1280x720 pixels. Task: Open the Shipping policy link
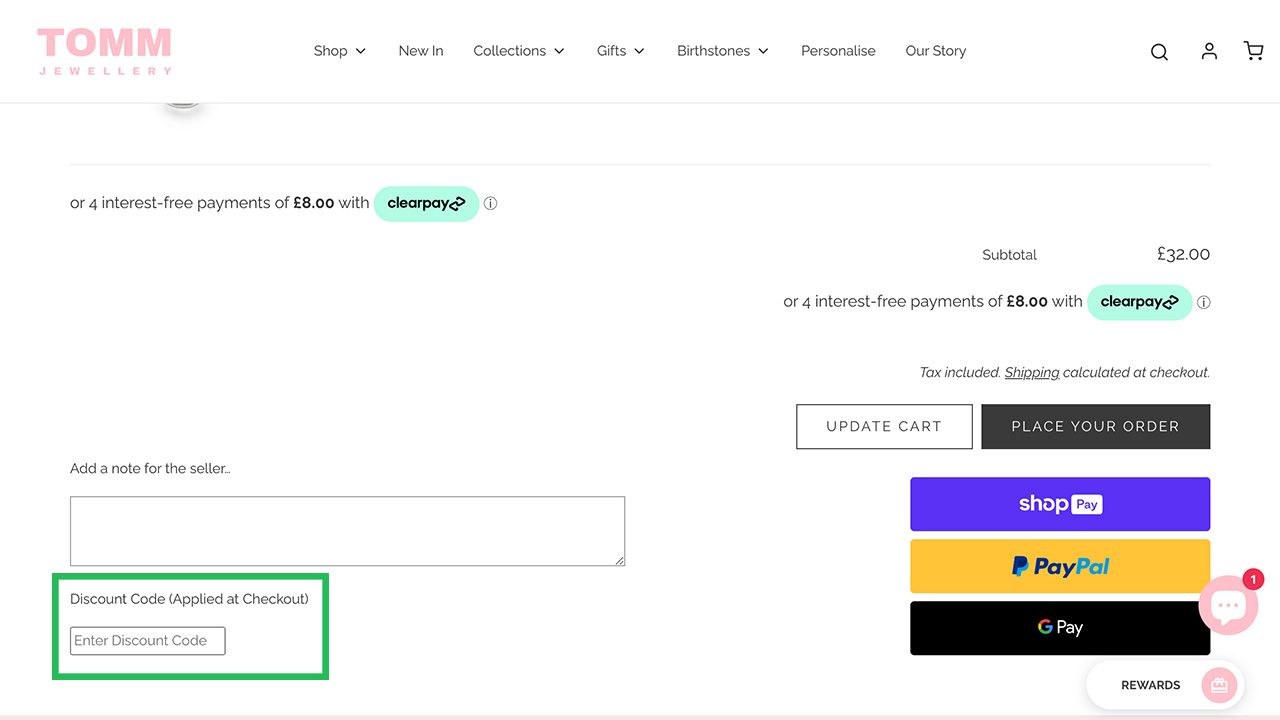(x=1032, y=372)
